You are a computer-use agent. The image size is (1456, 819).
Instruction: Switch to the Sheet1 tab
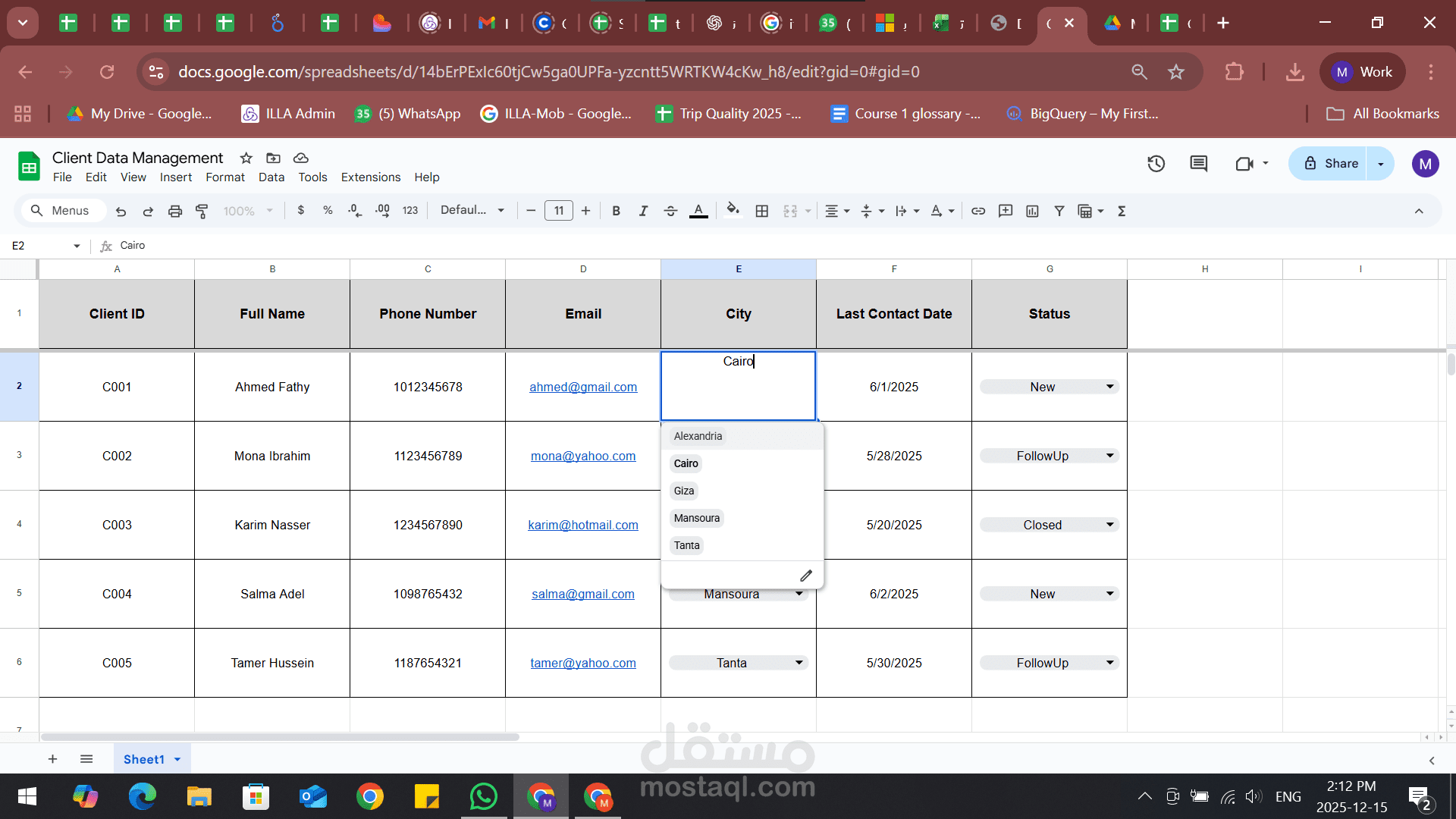[145, 758]
